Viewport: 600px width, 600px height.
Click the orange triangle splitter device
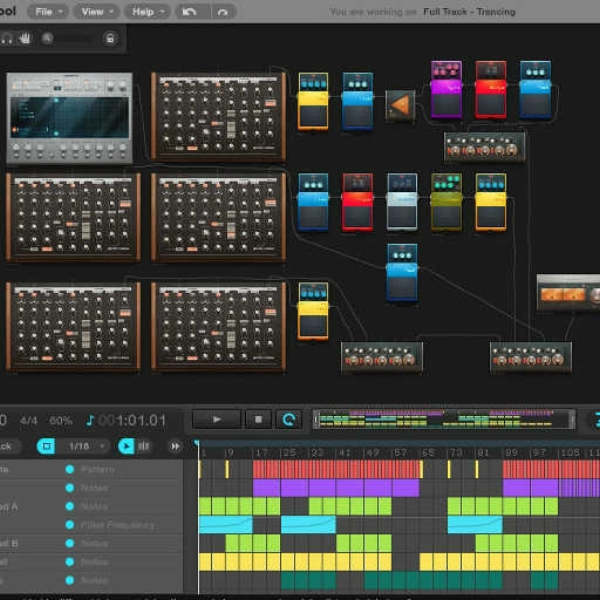(x=400, y=106)
